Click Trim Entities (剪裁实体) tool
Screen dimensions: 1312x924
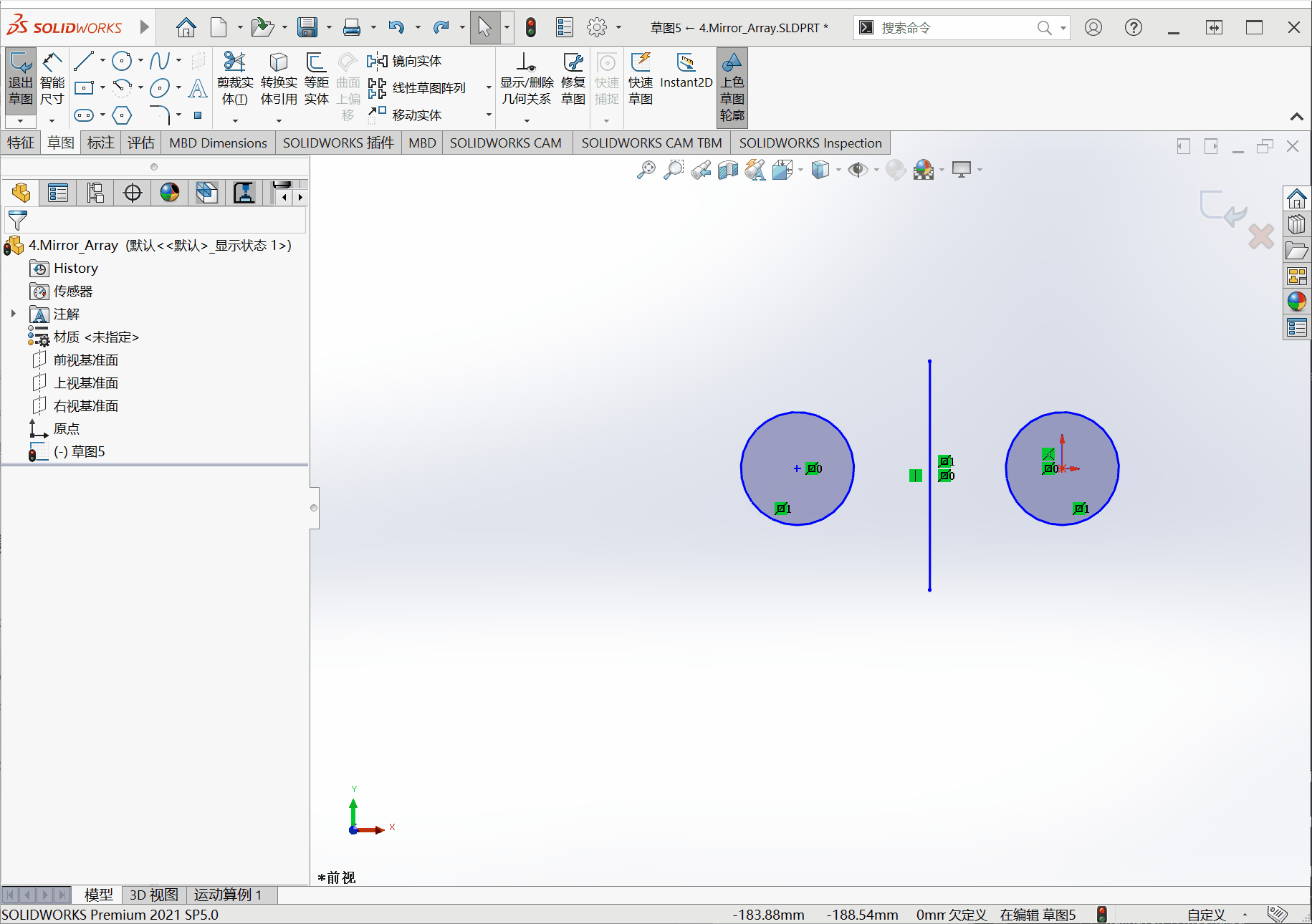pyautogui.click(x=235, y=79)
